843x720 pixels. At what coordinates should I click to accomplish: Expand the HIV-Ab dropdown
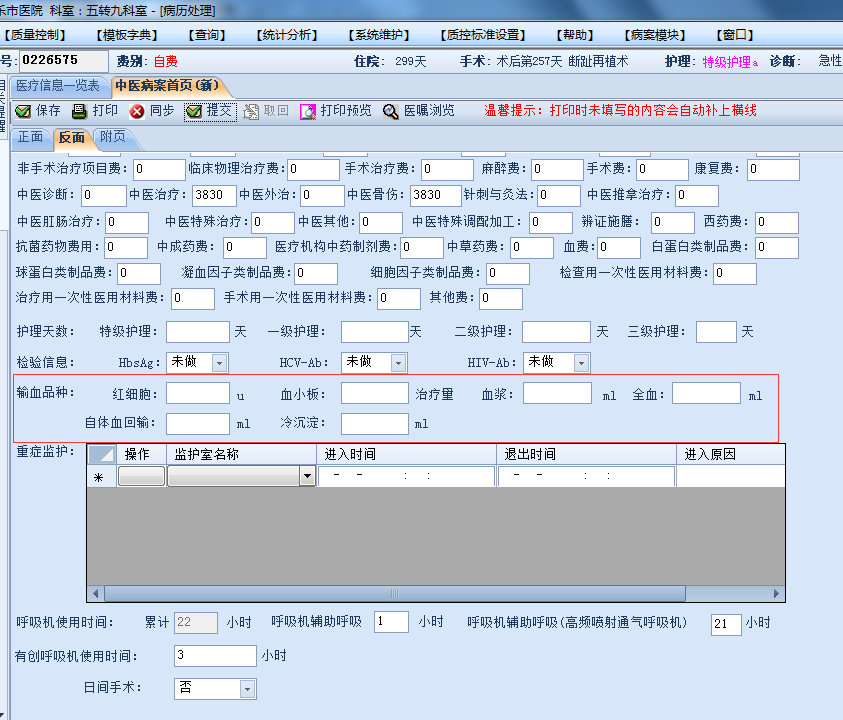(x=581, y=363)
